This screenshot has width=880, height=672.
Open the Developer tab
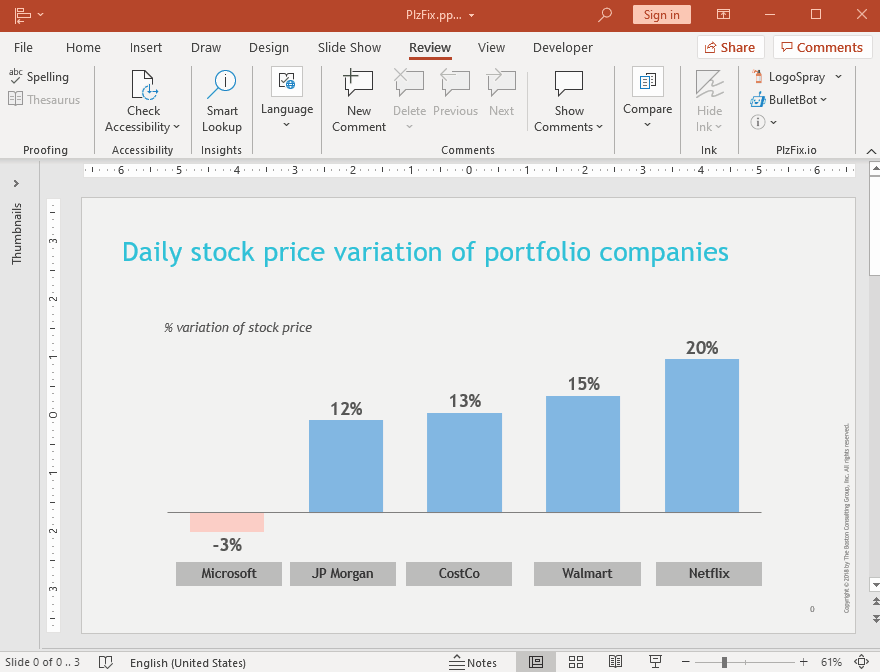[562, 47]
